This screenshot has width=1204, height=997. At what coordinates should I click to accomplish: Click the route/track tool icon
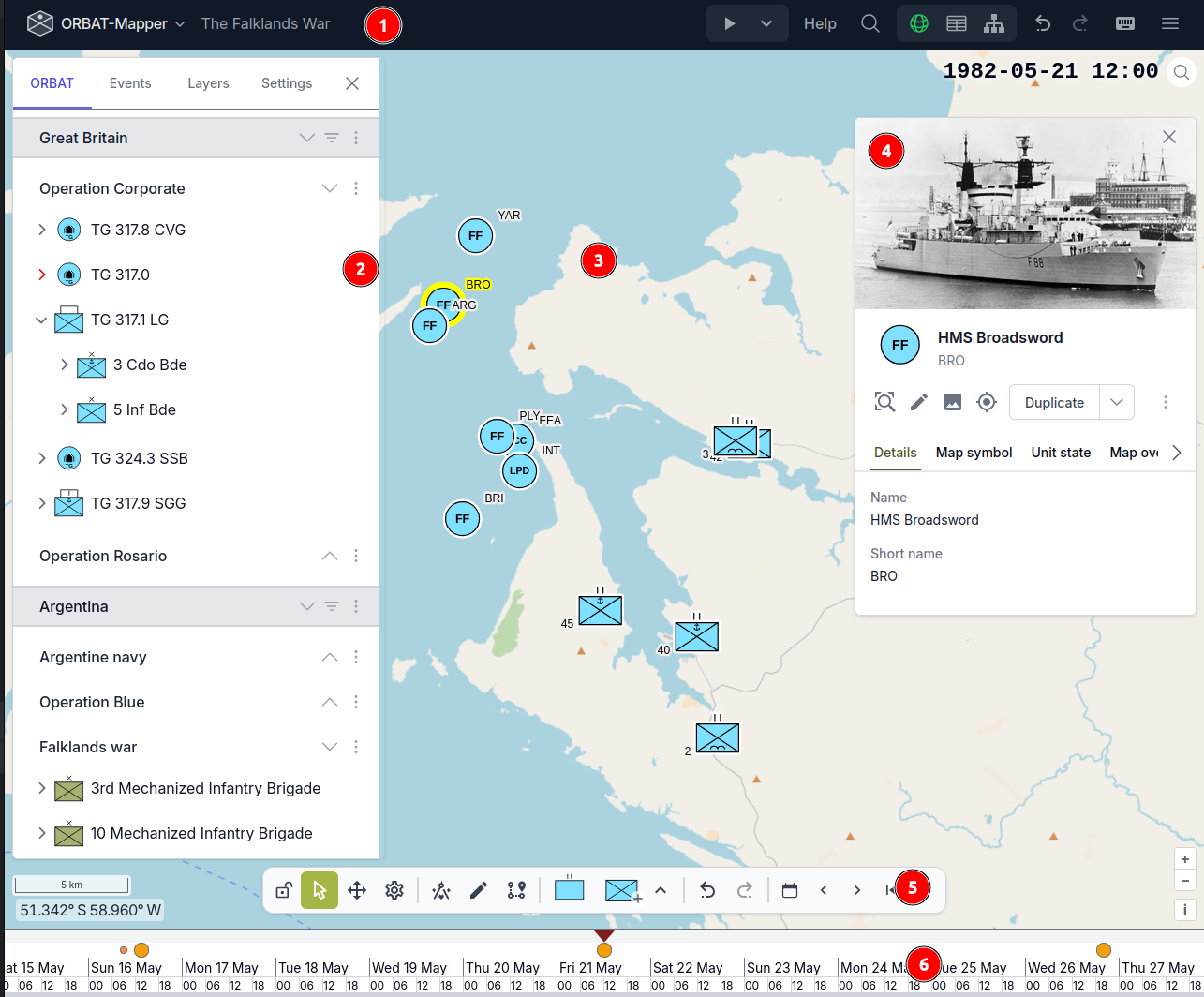[x=516, y=890]
